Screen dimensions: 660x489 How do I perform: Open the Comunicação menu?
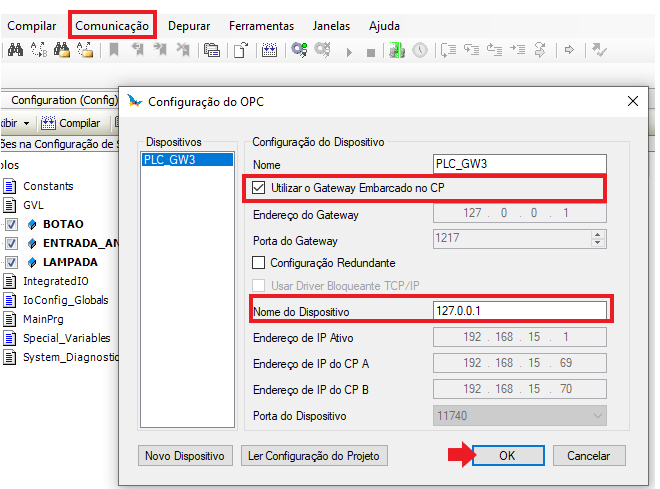pos(113,25)
